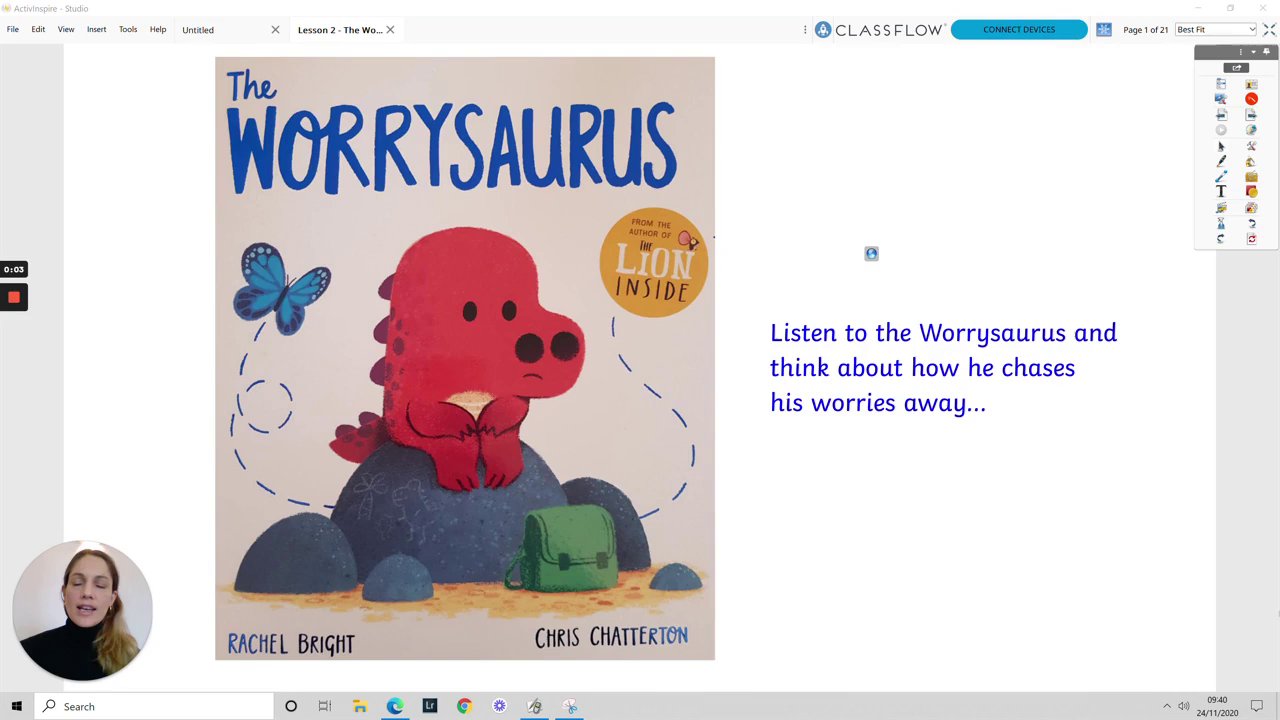Viewport: 1280px width, 720px height.
Task: Click the Start/Stop Flipchart Vote icon
Action: pos(1221,130)
